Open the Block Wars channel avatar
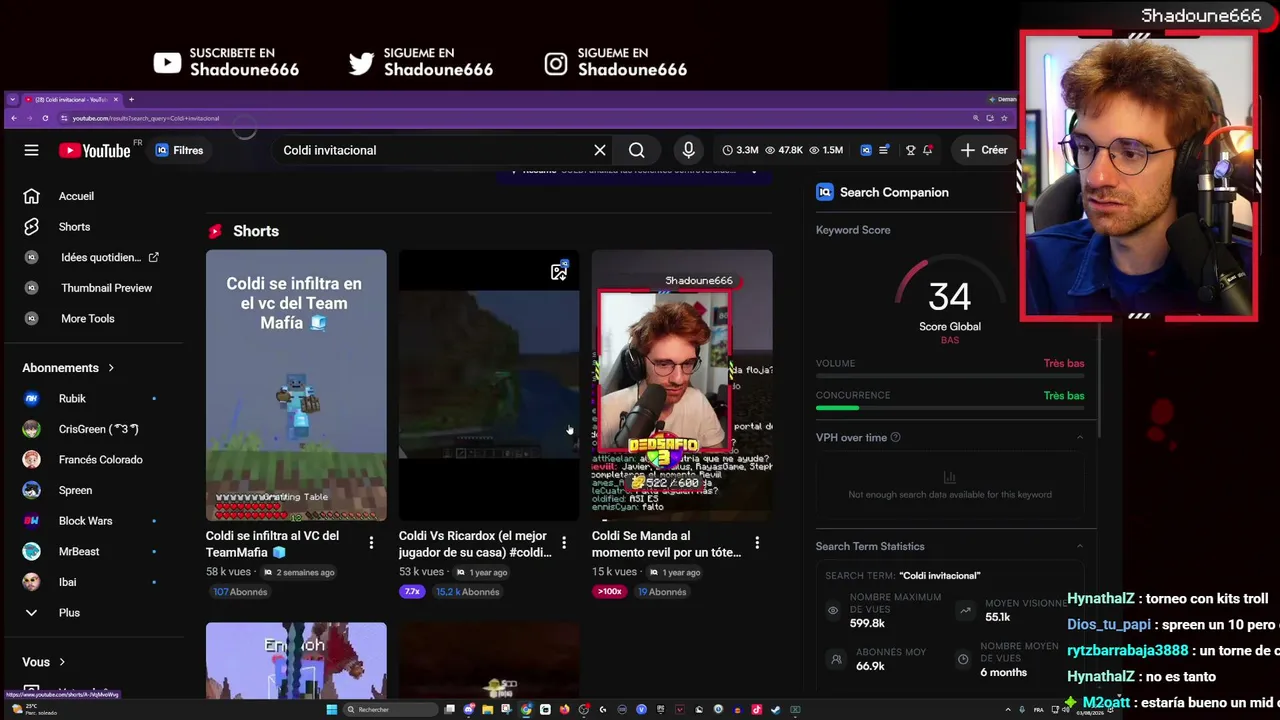 pyautogui.click(x=32, y=521)
